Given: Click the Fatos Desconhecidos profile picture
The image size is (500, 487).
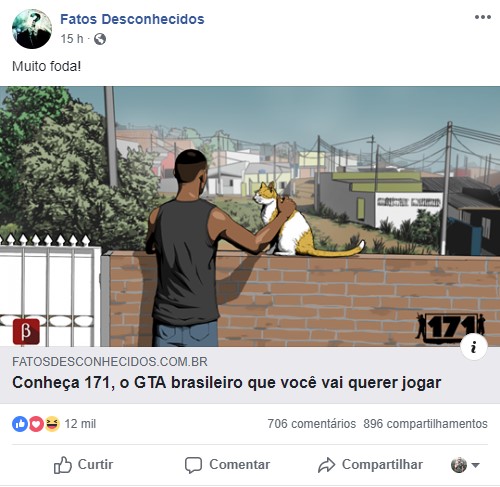Looking at the screenshot, I should pyautogui.click(x=32, y=29).
